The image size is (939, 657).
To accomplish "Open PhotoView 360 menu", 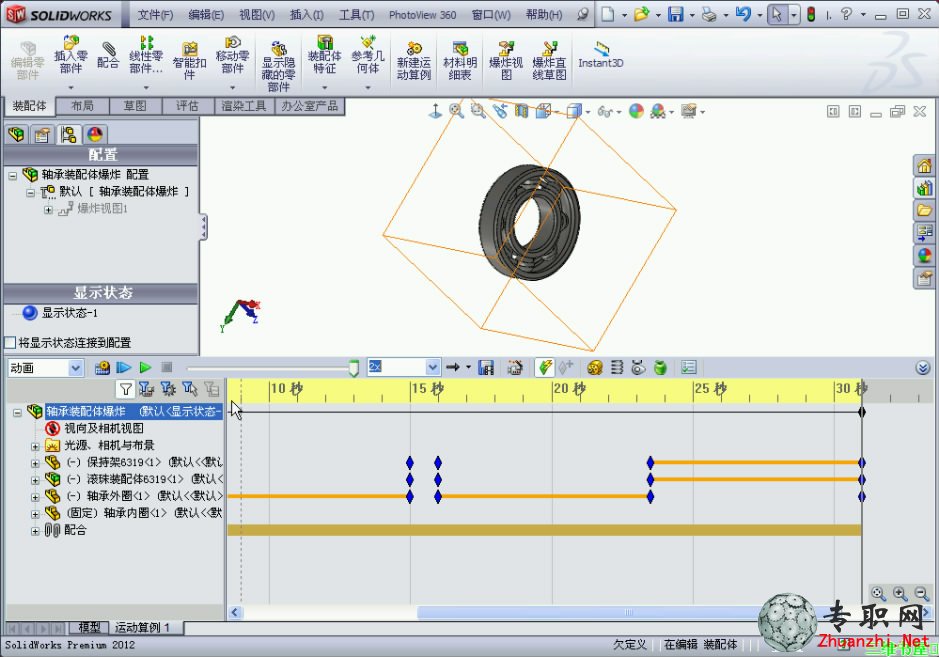I will (x=422, y=15).
